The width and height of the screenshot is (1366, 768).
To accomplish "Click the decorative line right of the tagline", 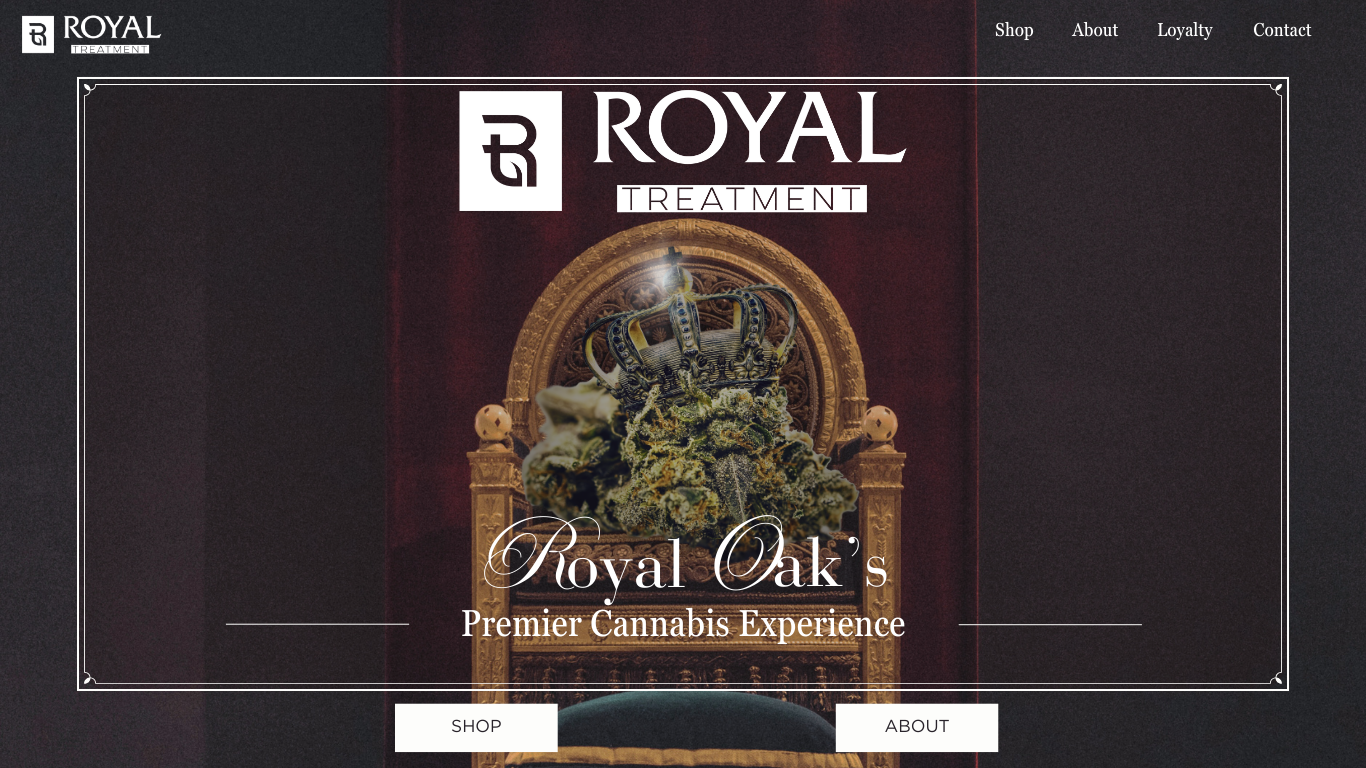I will coord(1050,624).
